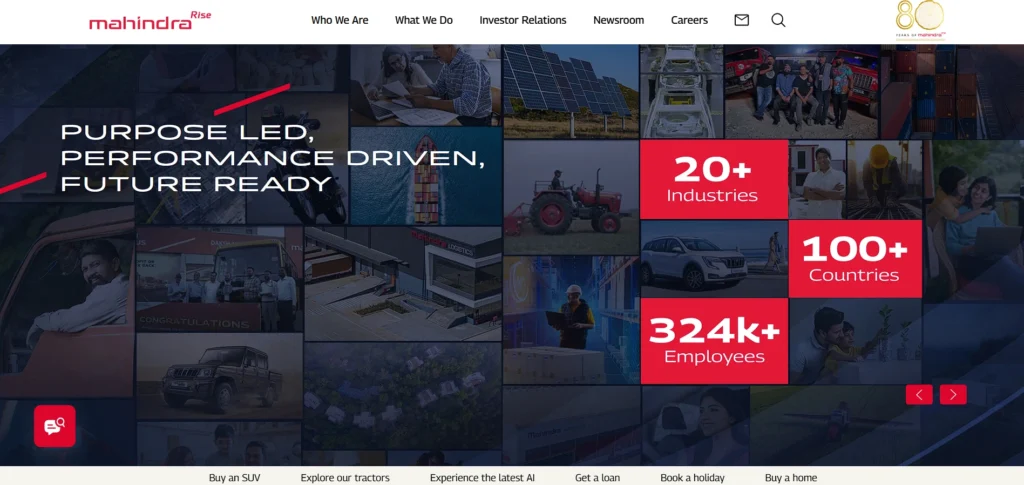
Task: Click the 80 years of Mahindra emblem
Action: (921, 20)
